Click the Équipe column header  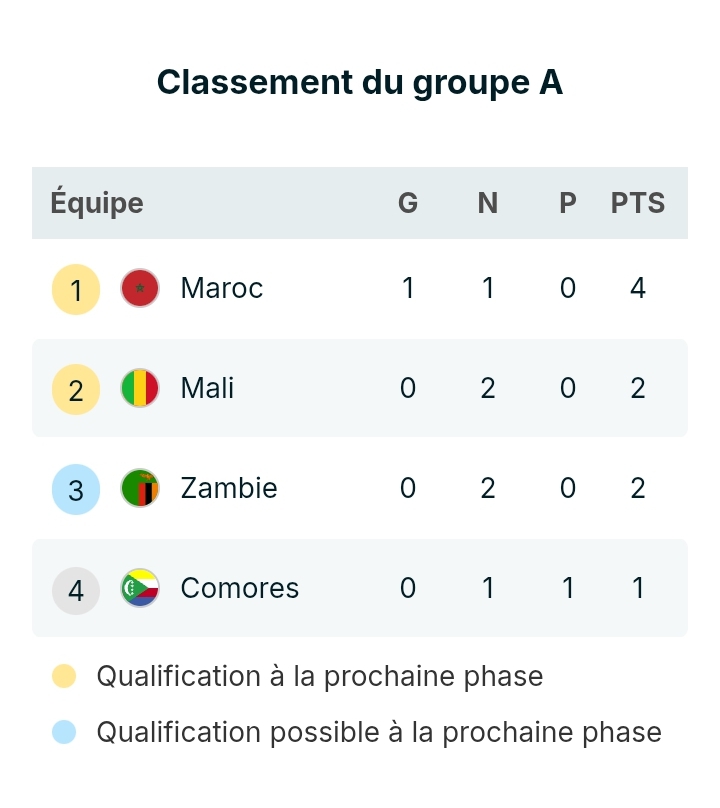point(97,203)
